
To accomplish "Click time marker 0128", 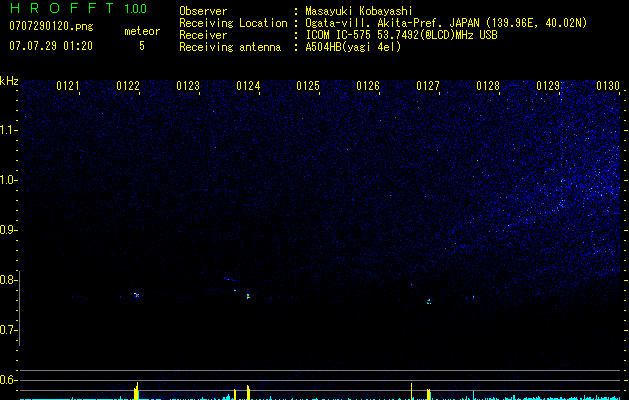I will (488, 86).
